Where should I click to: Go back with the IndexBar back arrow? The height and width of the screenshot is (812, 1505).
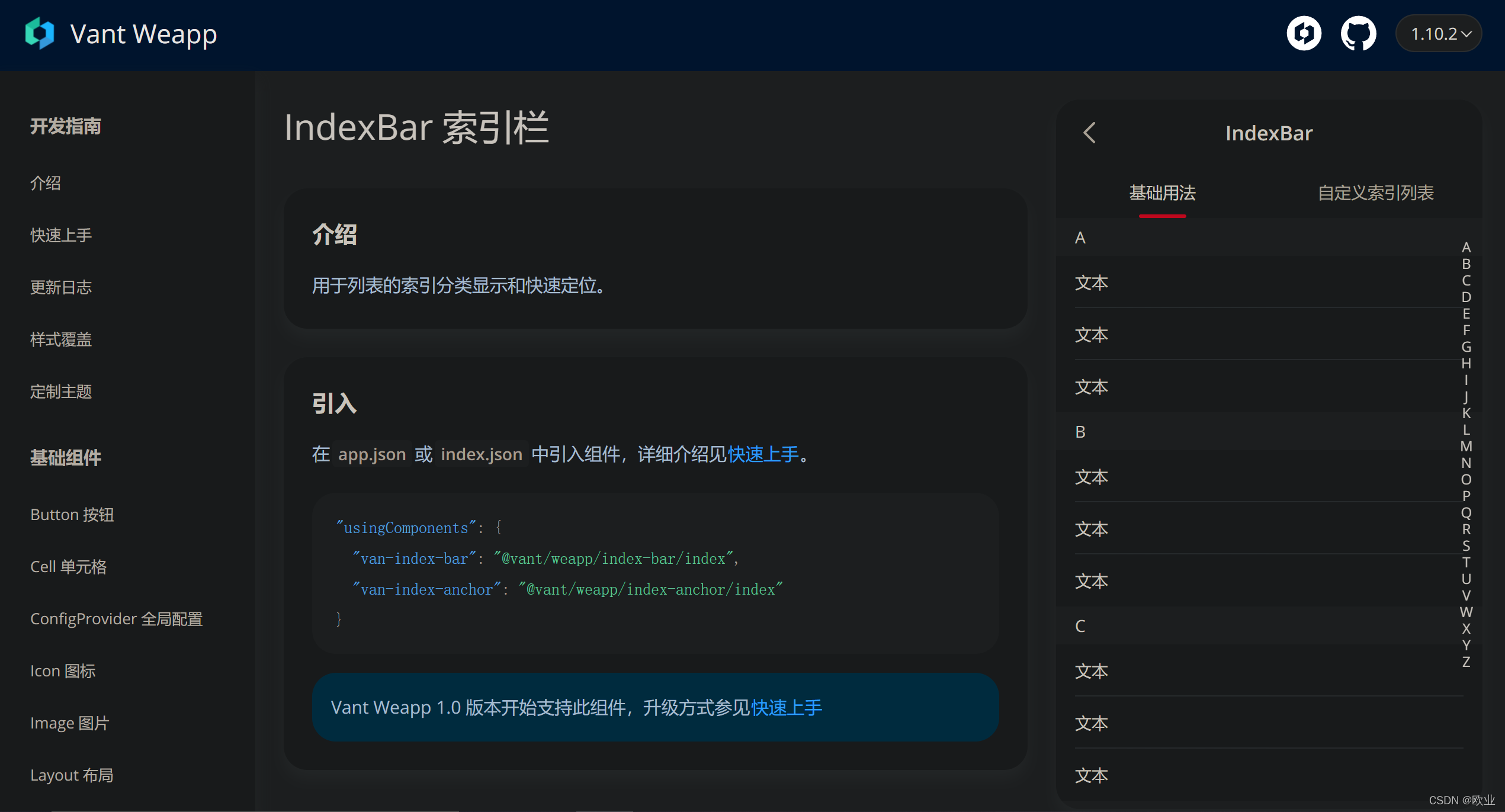click(1089, 133)
